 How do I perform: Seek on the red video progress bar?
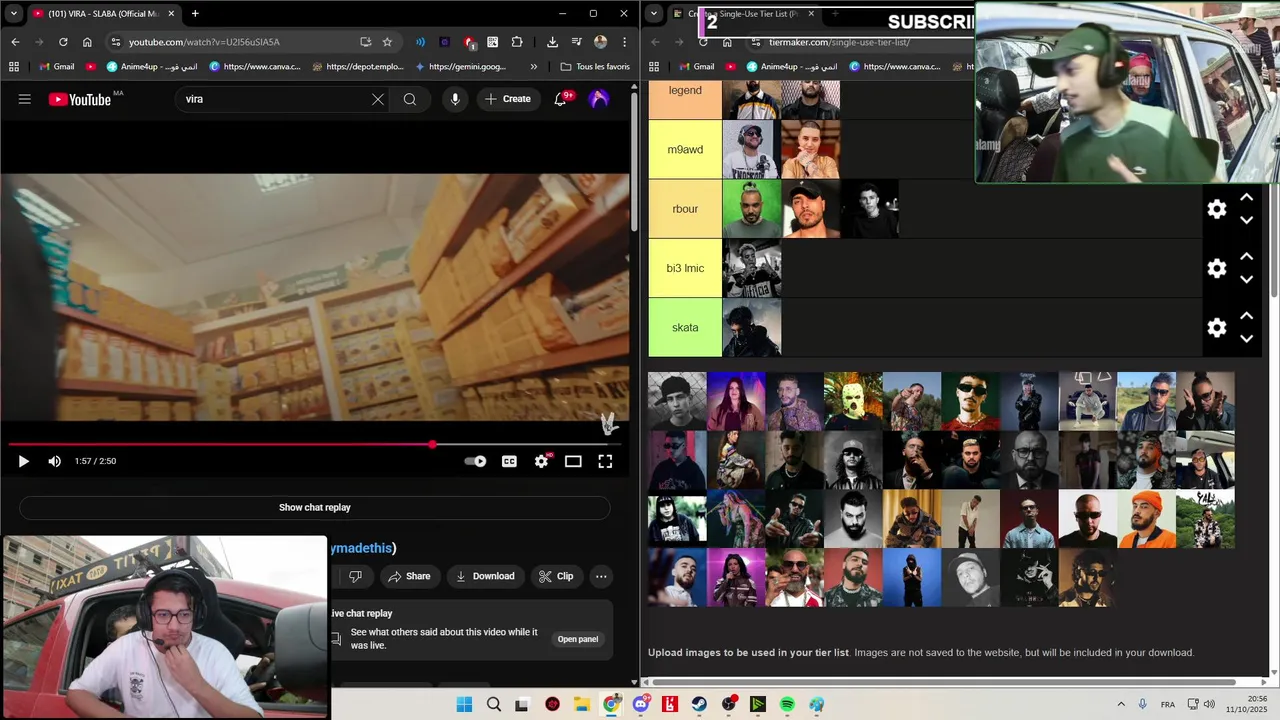coord(315,444)
